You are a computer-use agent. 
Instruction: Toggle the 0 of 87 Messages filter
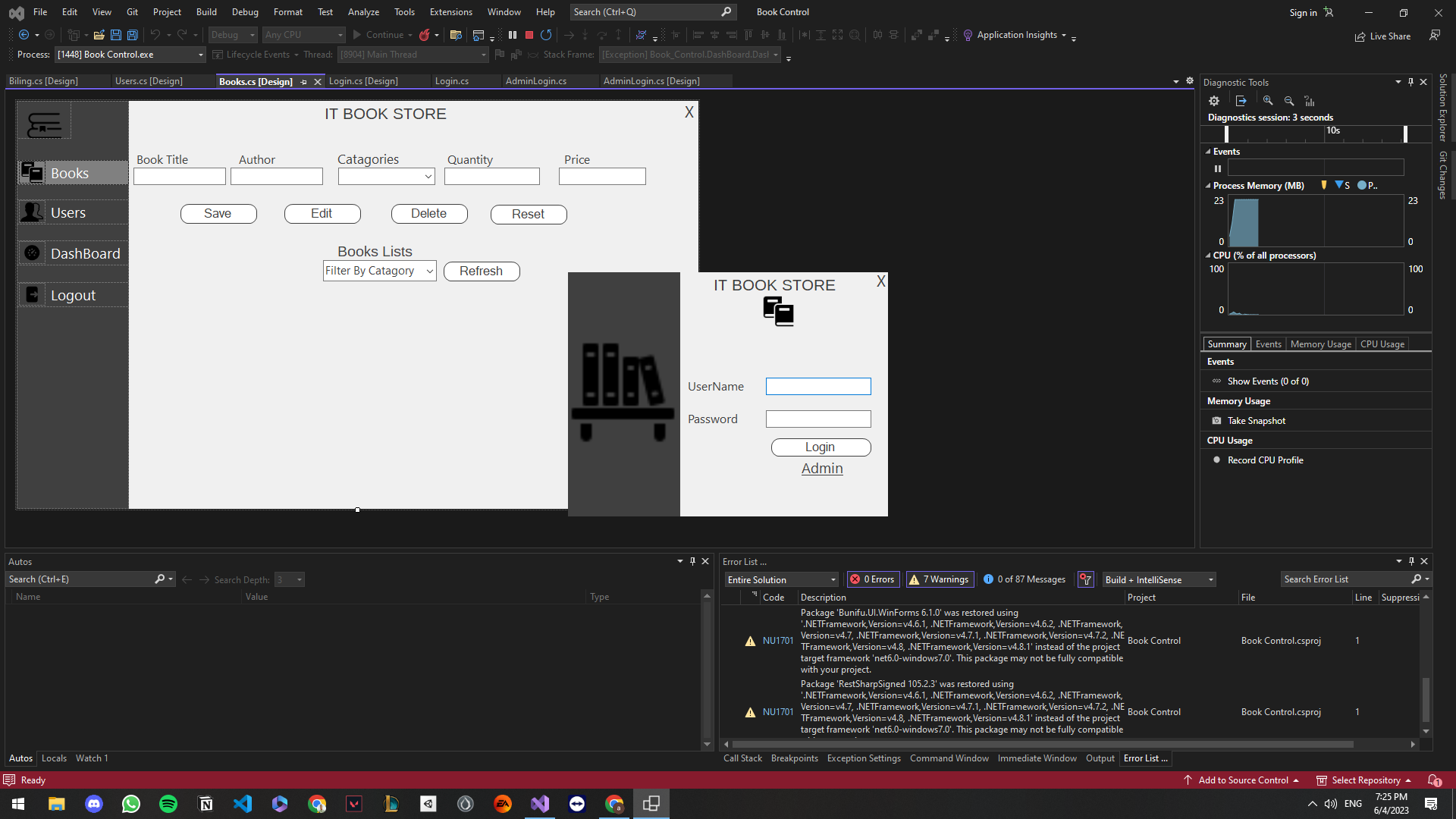[x=1025, y=579]
